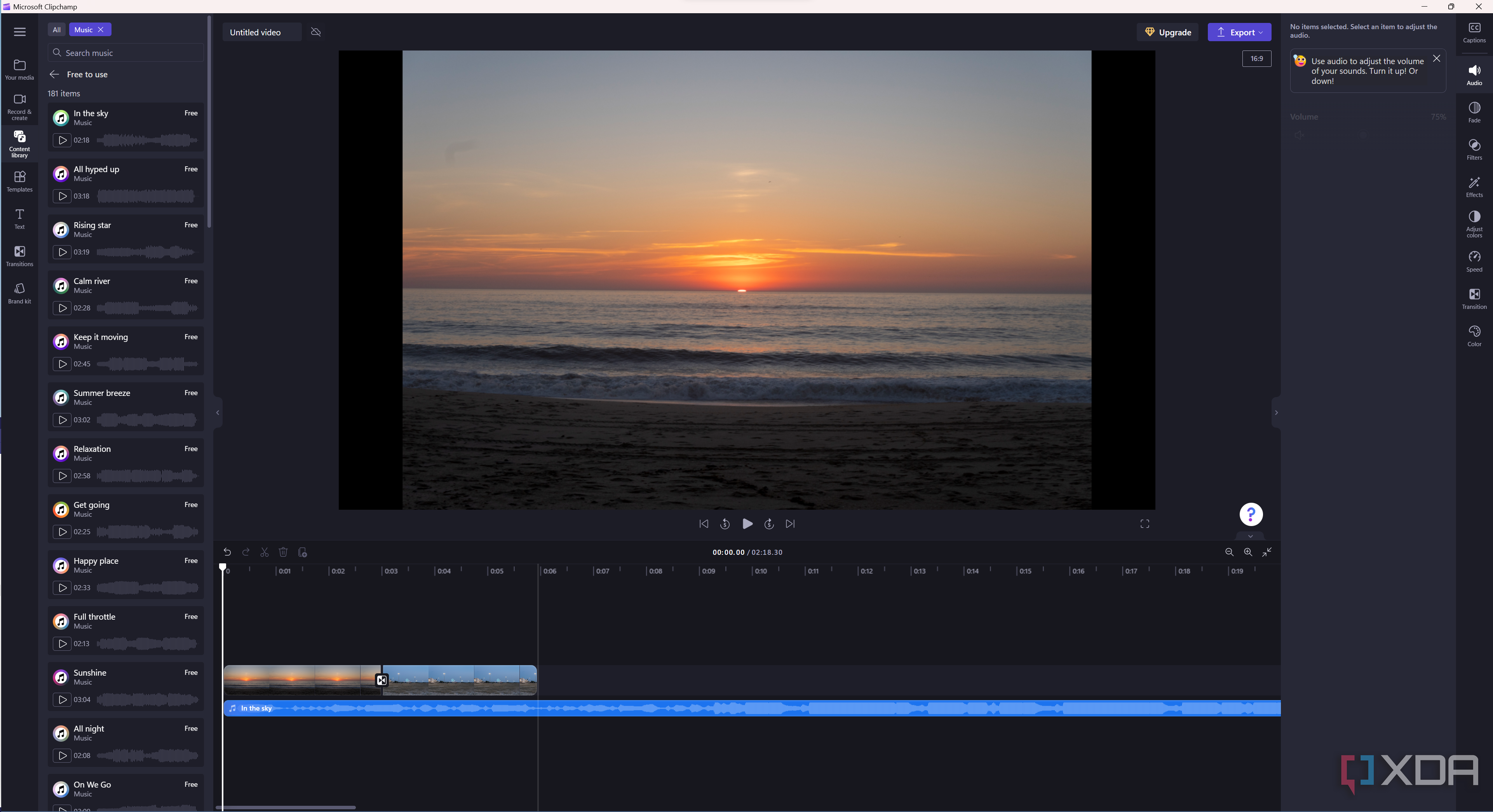
Task: Open the Export dropdown
Action: pyautogui.click(x=1239, y=33)
